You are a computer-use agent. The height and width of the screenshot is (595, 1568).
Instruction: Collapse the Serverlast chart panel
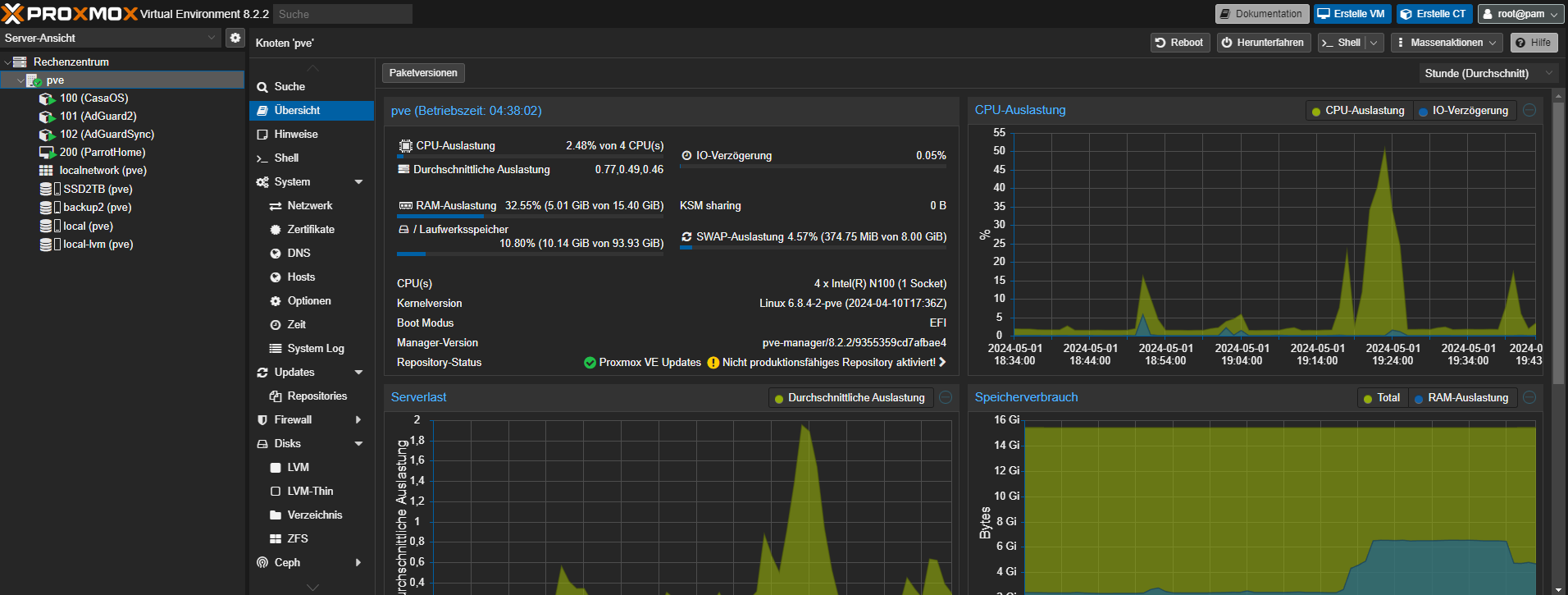pyautogui.click(x=946, y=397)
